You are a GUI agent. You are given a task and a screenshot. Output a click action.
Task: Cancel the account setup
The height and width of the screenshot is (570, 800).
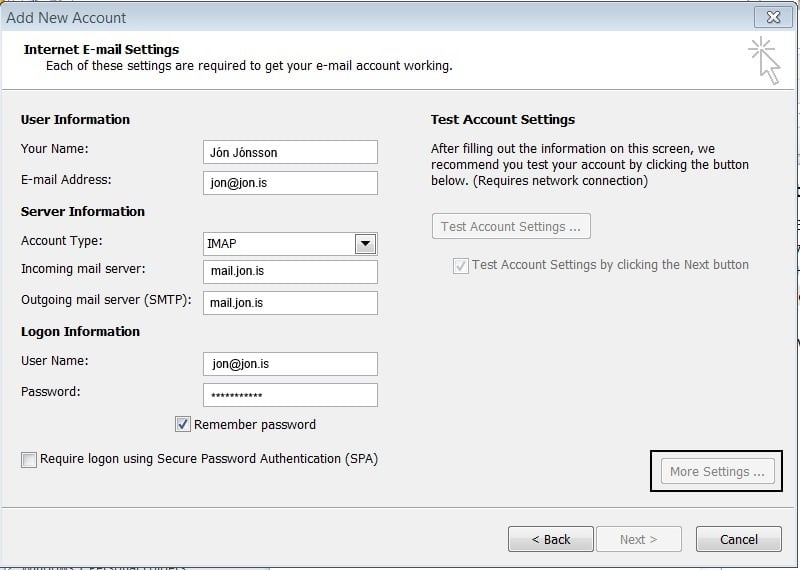click(739, 539)
